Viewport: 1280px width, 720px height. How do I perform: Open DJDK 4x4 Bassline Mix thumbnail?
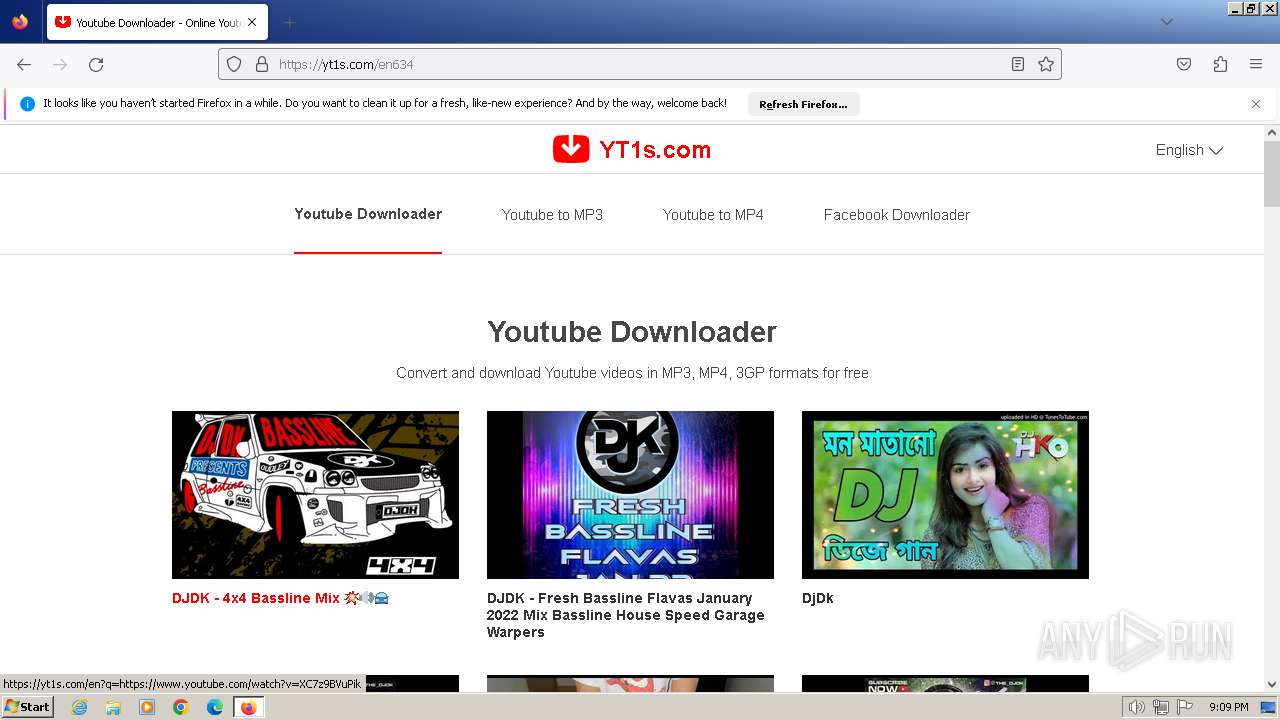coord(315,495)
